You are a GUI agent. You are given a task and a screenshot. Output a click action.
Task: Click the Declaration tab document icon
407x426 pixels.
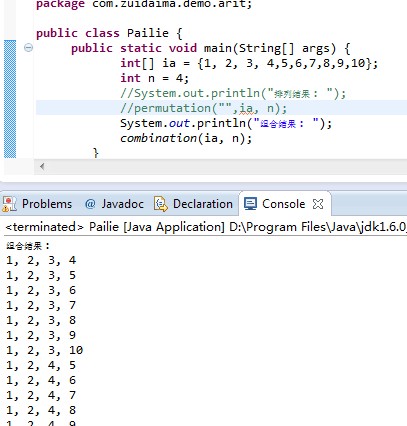click(x=161, y=204)
